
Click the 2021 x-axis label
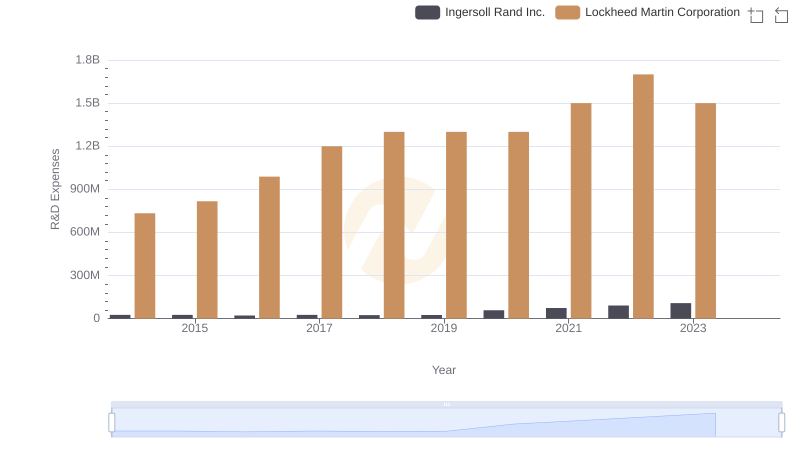pyautogui.click(x=568, y=328)
